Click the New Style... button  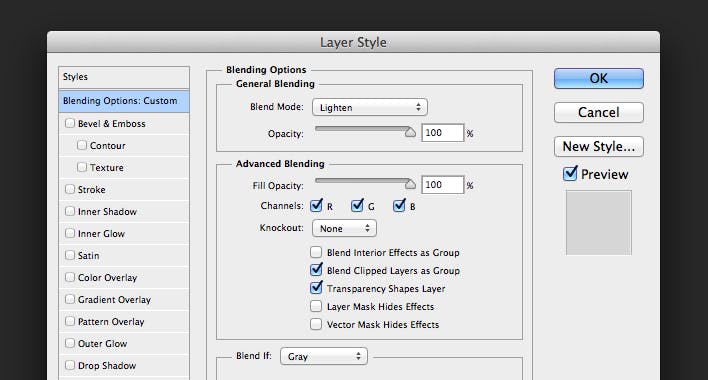(599, 146)
